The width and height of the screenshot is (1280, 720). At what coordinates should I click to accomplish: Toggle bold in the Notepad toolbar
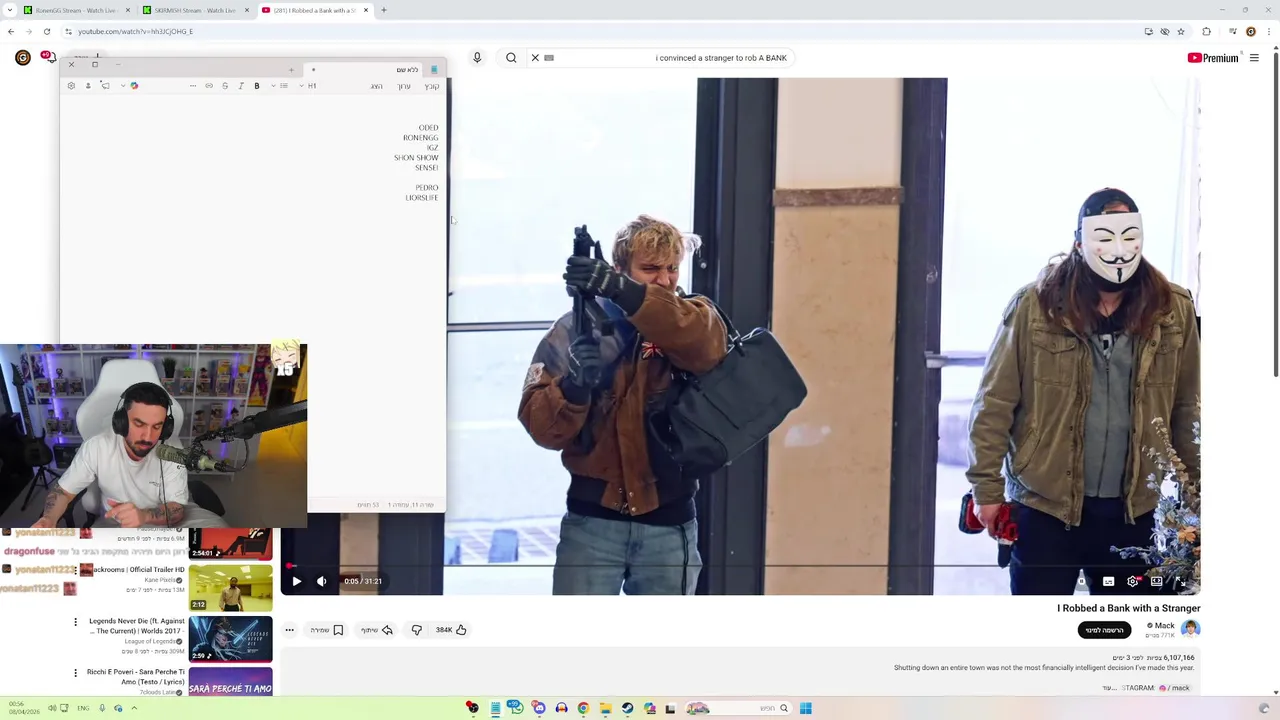coord(257,86)
